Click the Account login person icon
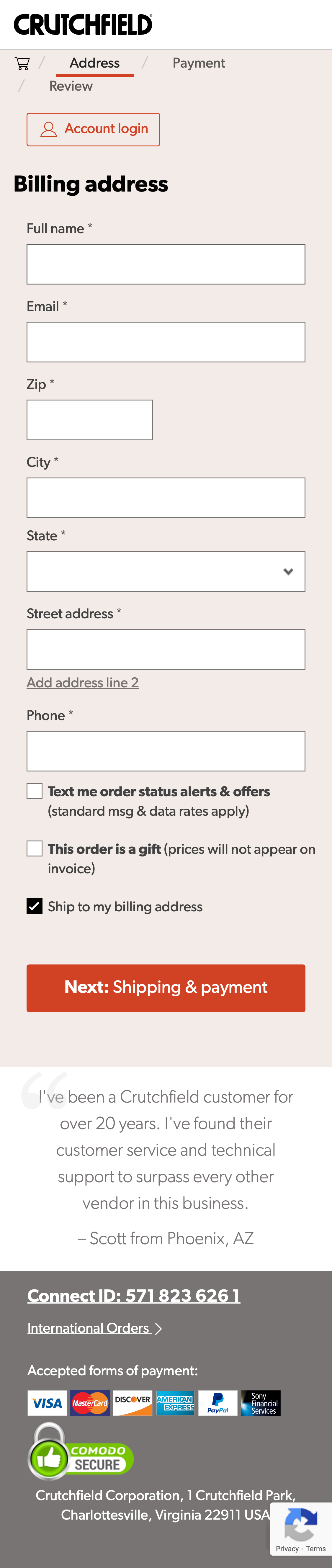Screen dimensions: 332x1568 pyautogui.click(x=48, y=129)
